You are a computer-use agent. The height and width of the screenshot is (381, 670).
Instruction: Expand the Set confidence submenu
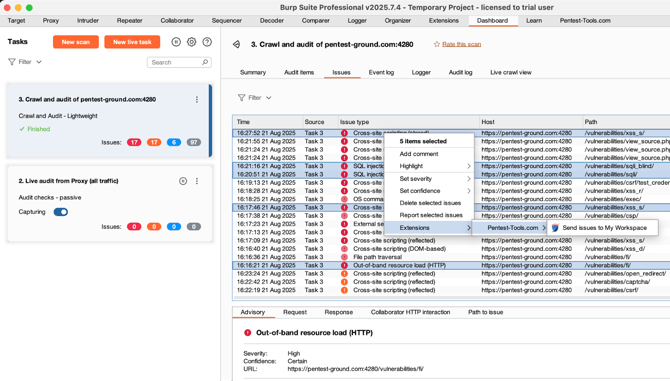pos(429,191)
